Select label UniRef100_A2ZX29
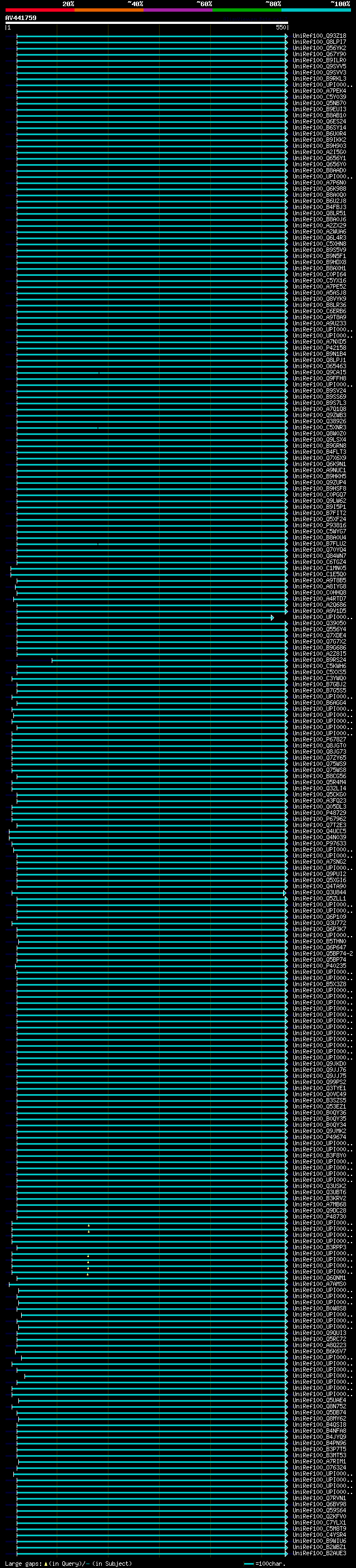The image size is (356, 1568). (x=319, y=225)
